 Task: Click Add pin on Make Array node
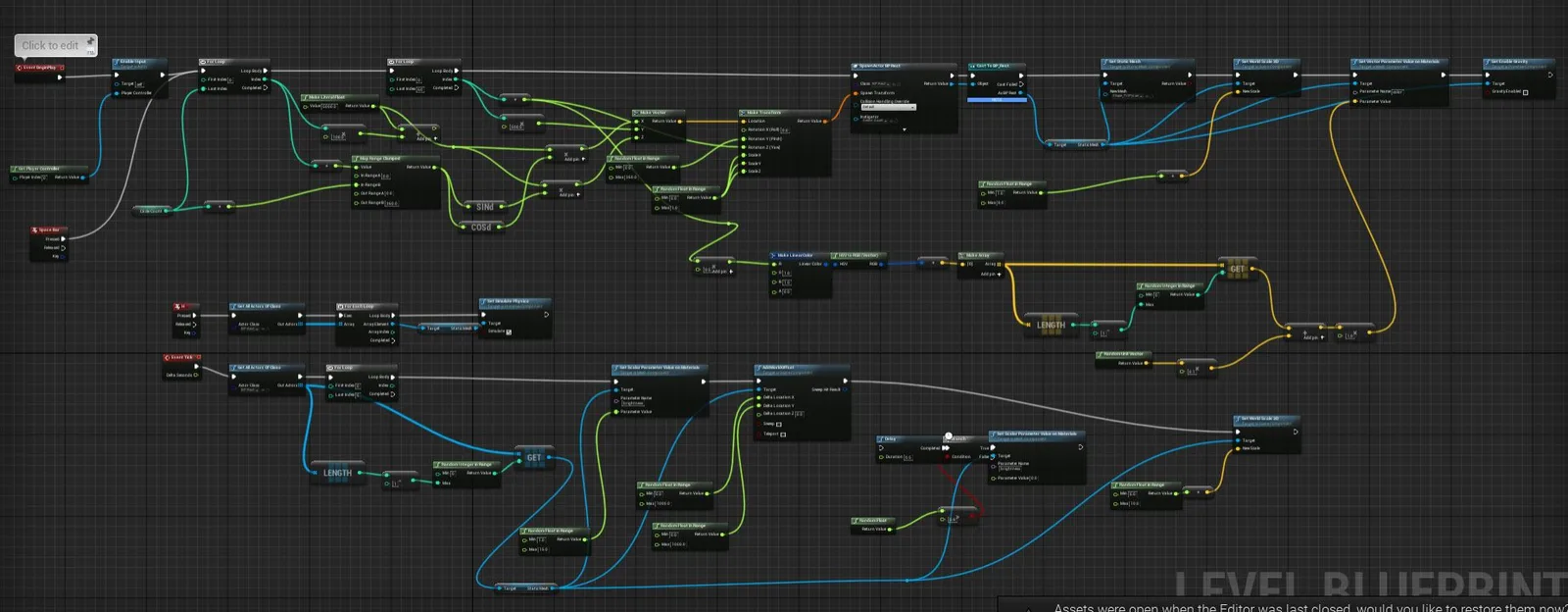tap(989, 274)
